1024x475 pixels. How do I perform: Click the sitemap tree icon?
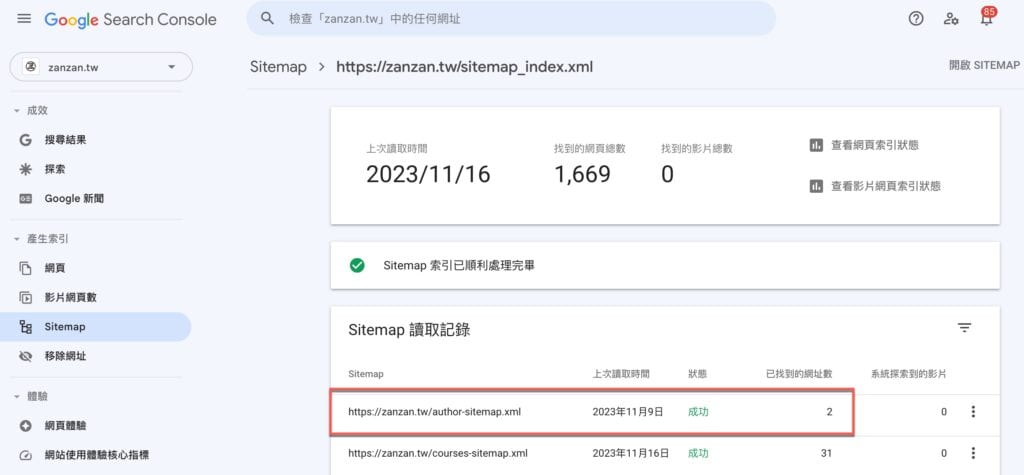tap(25, 327)
